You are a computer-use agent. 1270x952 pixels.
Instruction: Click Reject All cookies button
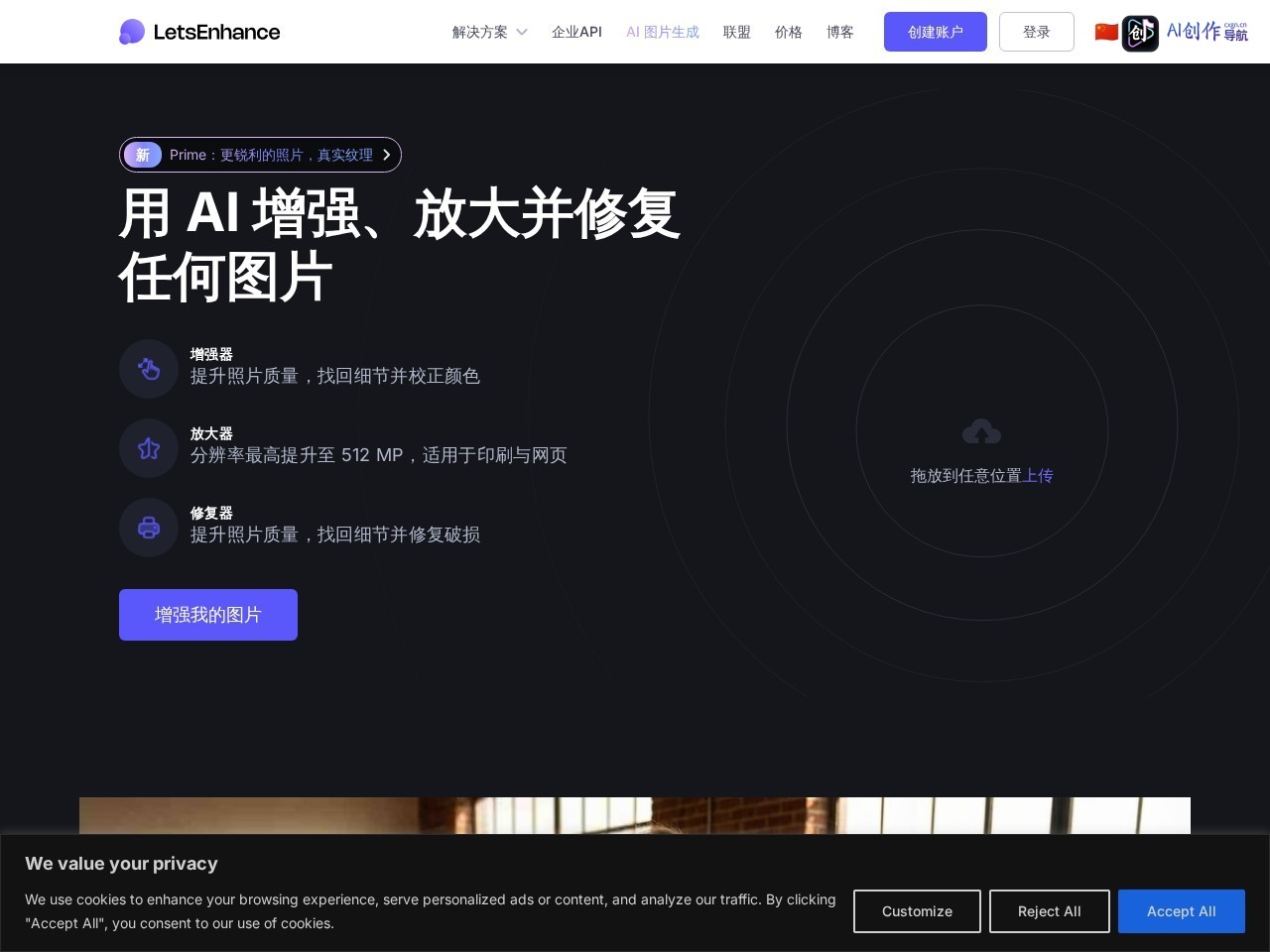click(x=1050, y=911)
